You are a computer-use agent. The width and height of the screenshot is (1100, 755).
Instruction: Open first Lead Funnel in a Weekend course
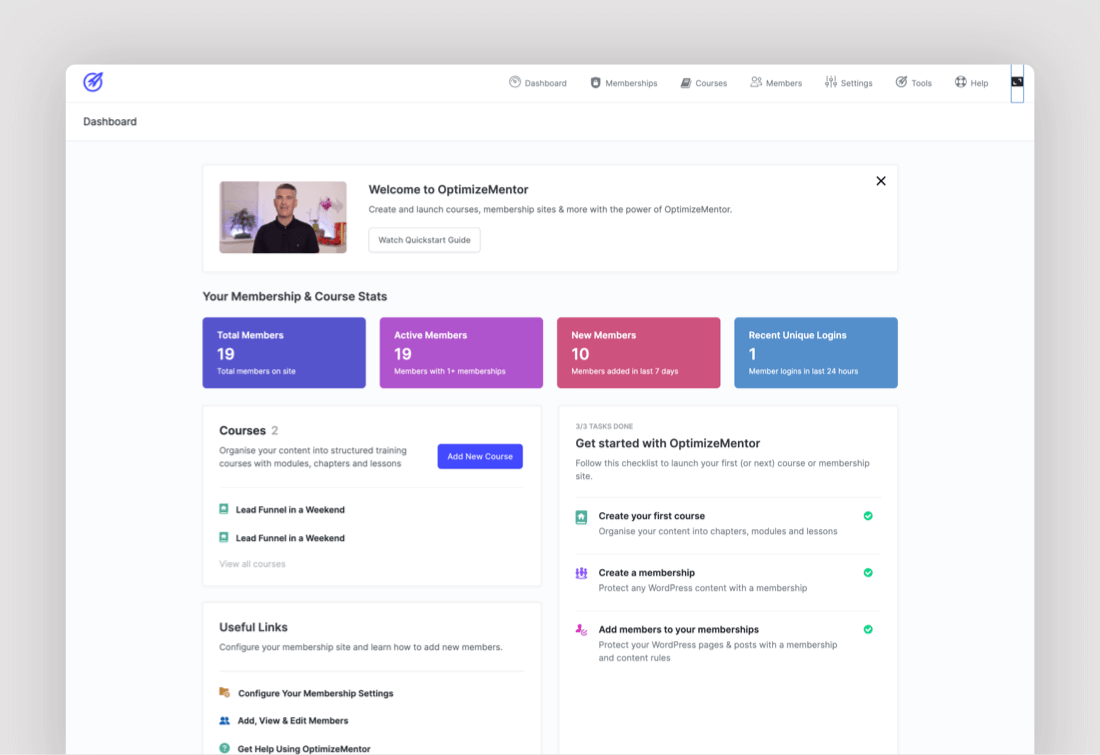(x=290, y=509)
